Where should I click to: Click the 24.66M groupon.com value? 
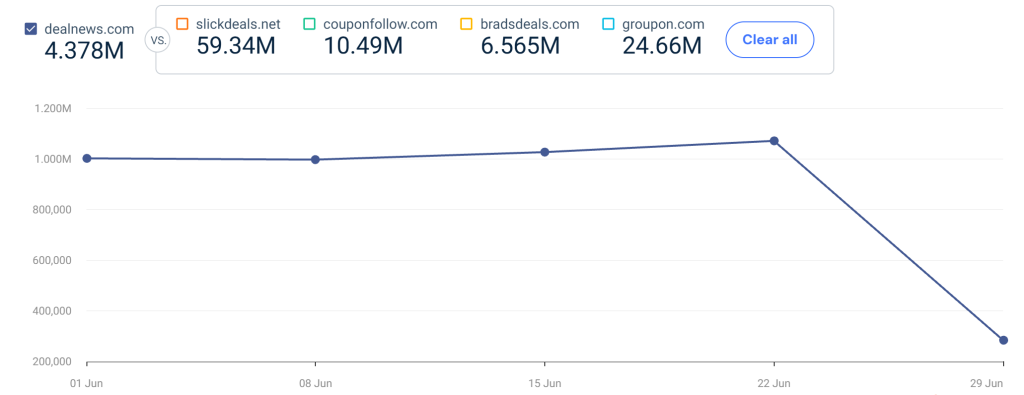click(662, 46)
